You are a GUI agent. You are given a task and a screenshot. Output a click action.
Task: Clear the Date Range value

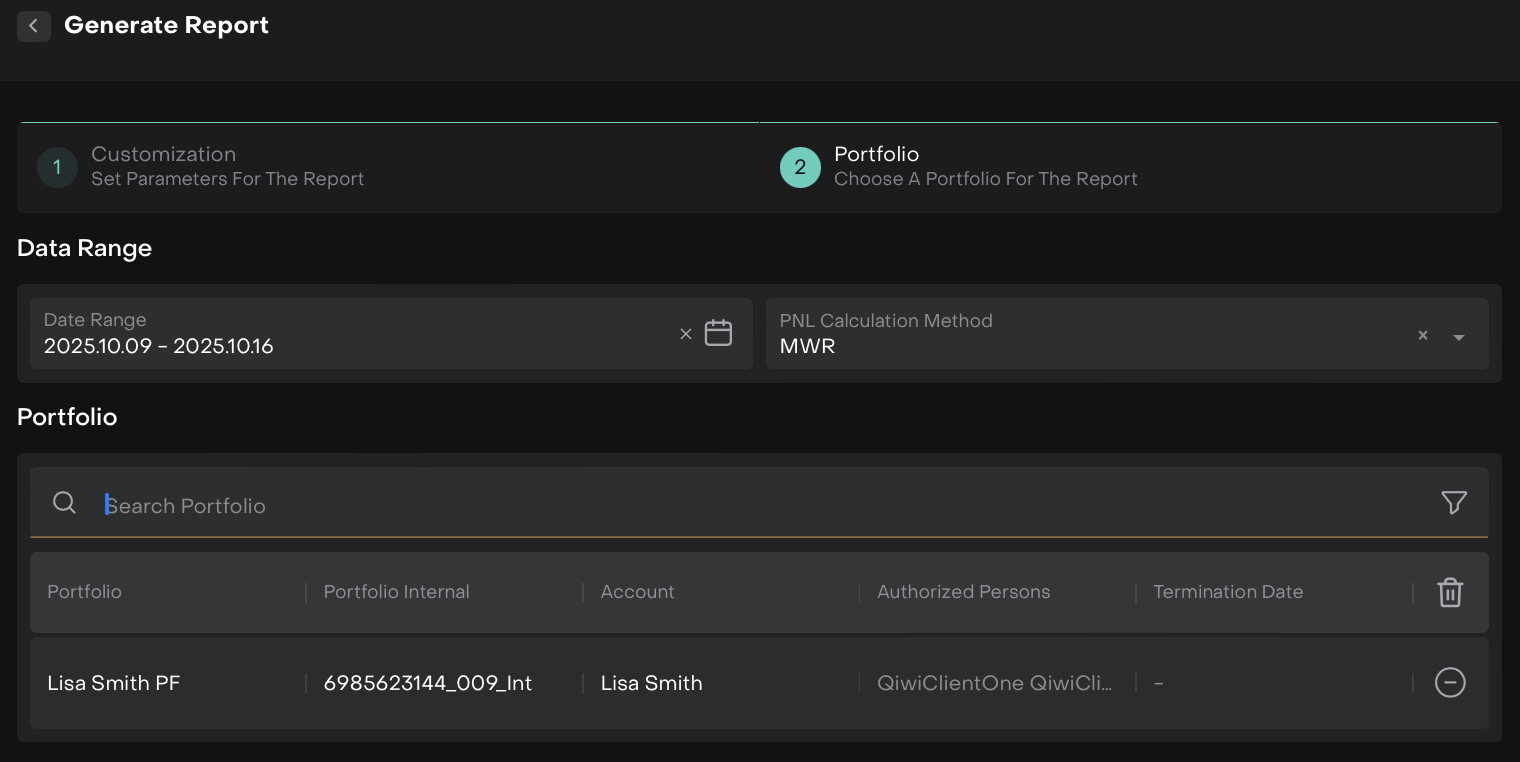pyautogui.click(x=685, y=334)
